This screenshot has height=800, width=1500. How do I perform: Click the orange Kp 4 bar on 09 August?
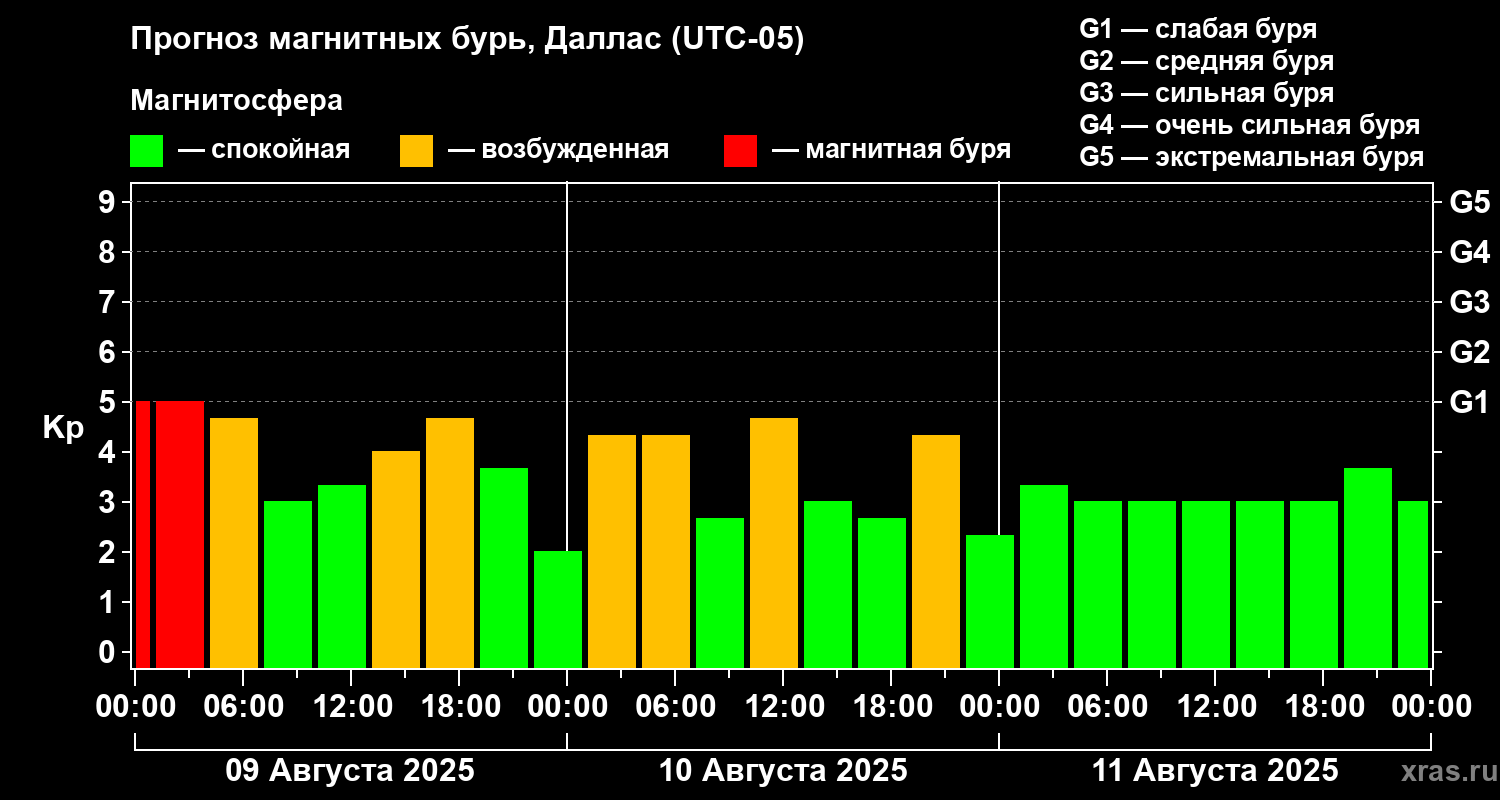tap(396, 559)
